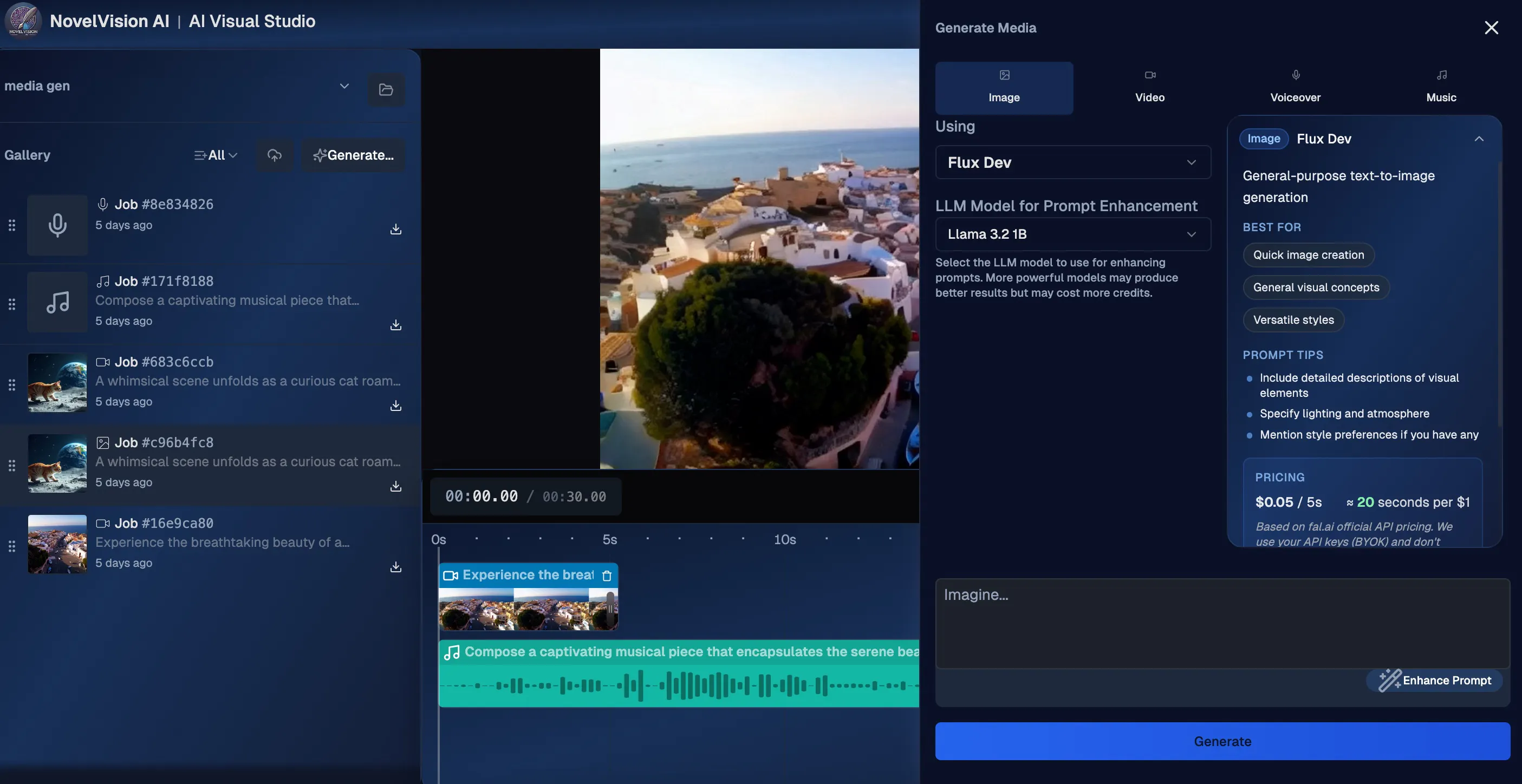Click the Image badge in model card
Image resolution: width=1522 pixels, height=784 pixels.
[x=1263, y=138]
